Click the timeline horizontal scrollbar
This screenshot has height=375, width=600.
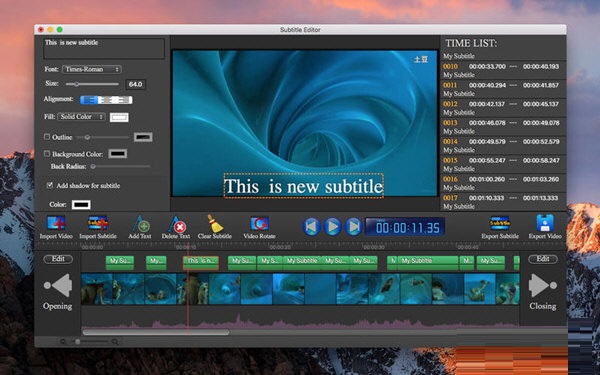pos(156,332)
